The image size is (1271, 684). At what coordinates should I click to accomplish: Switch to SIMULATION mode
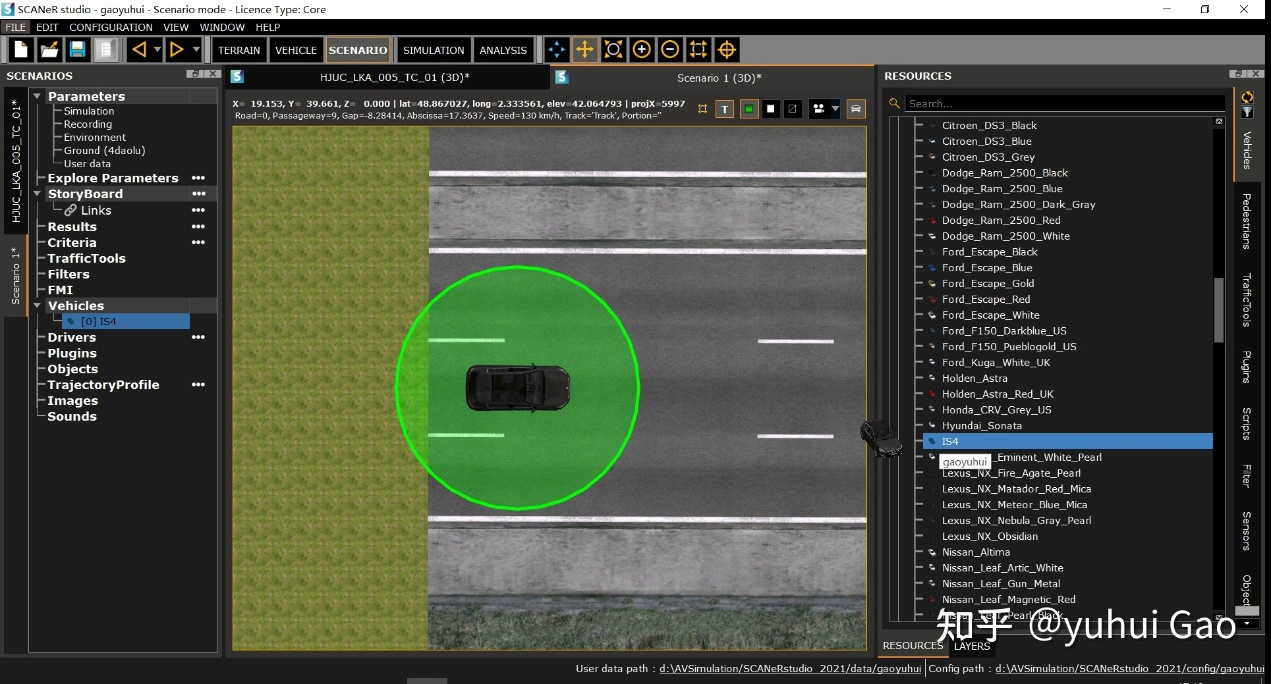point(434,50)
